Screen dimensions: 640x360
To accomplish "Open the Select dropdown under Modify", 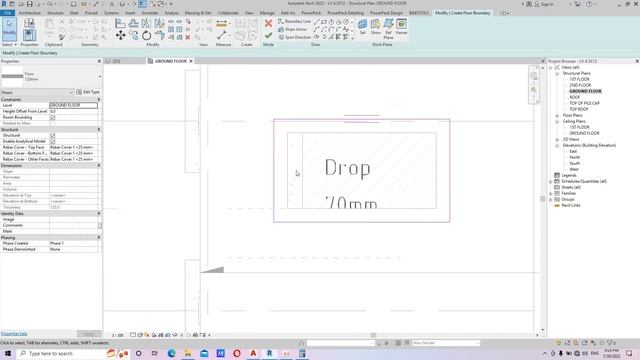I will 9,44.
